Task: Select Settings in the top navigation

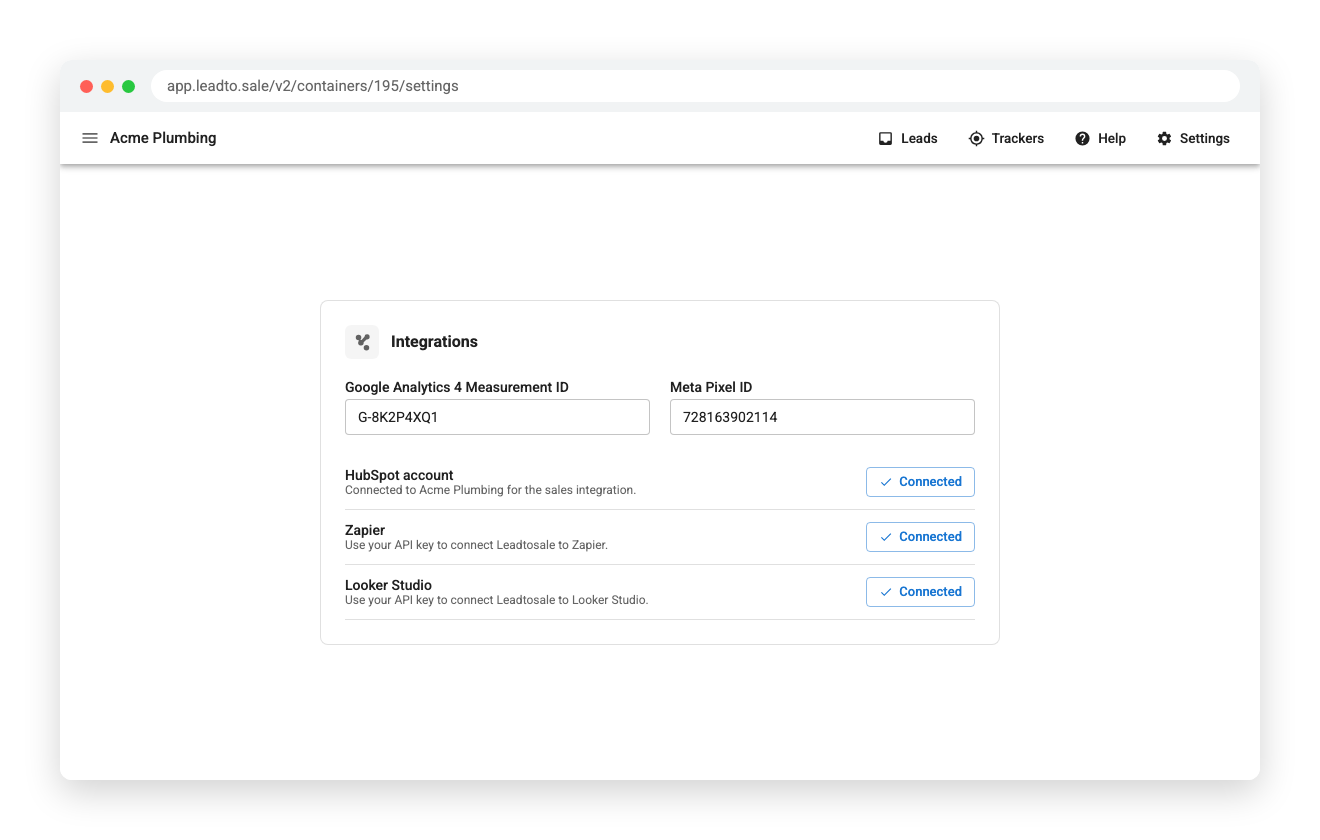Action: [1193, 139]
